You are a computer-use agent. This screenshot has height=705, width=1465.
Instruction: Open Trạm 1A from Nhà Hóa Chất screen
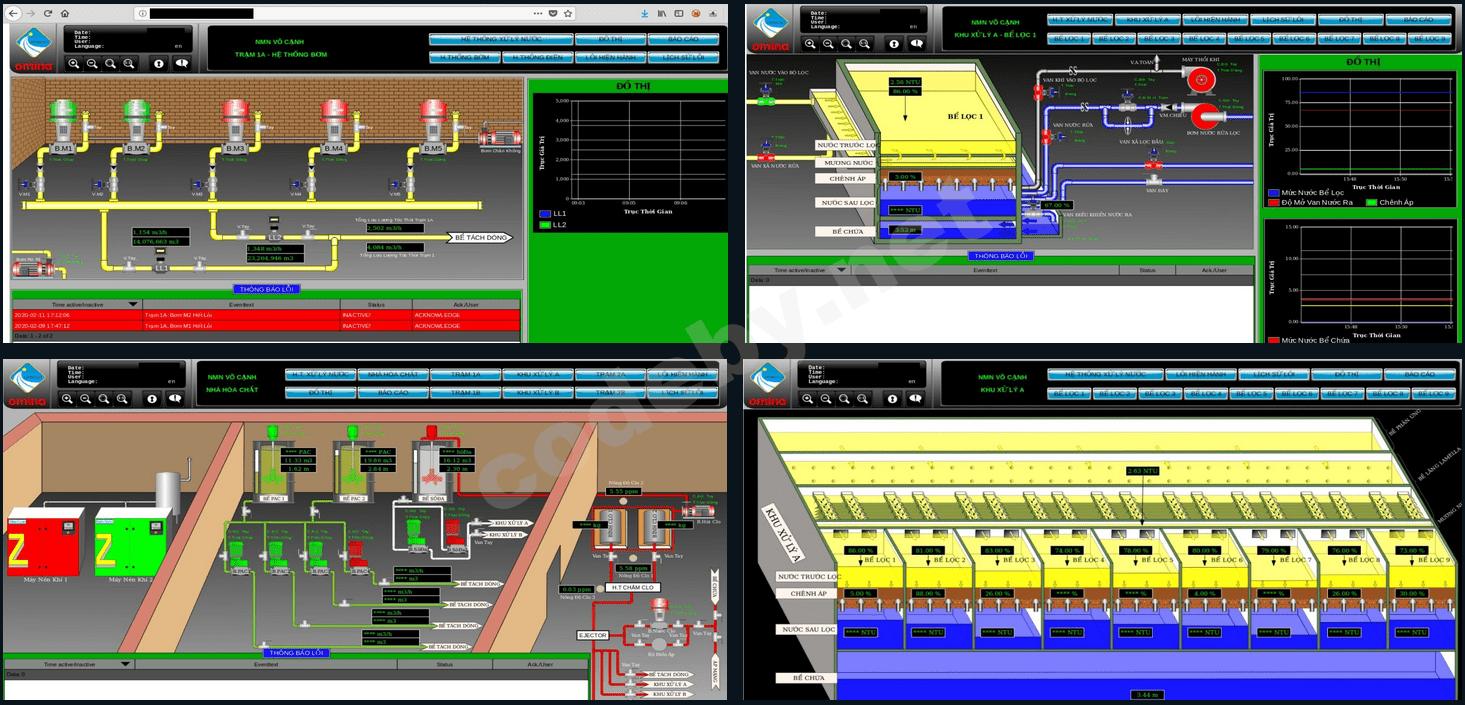coord(466,375)
